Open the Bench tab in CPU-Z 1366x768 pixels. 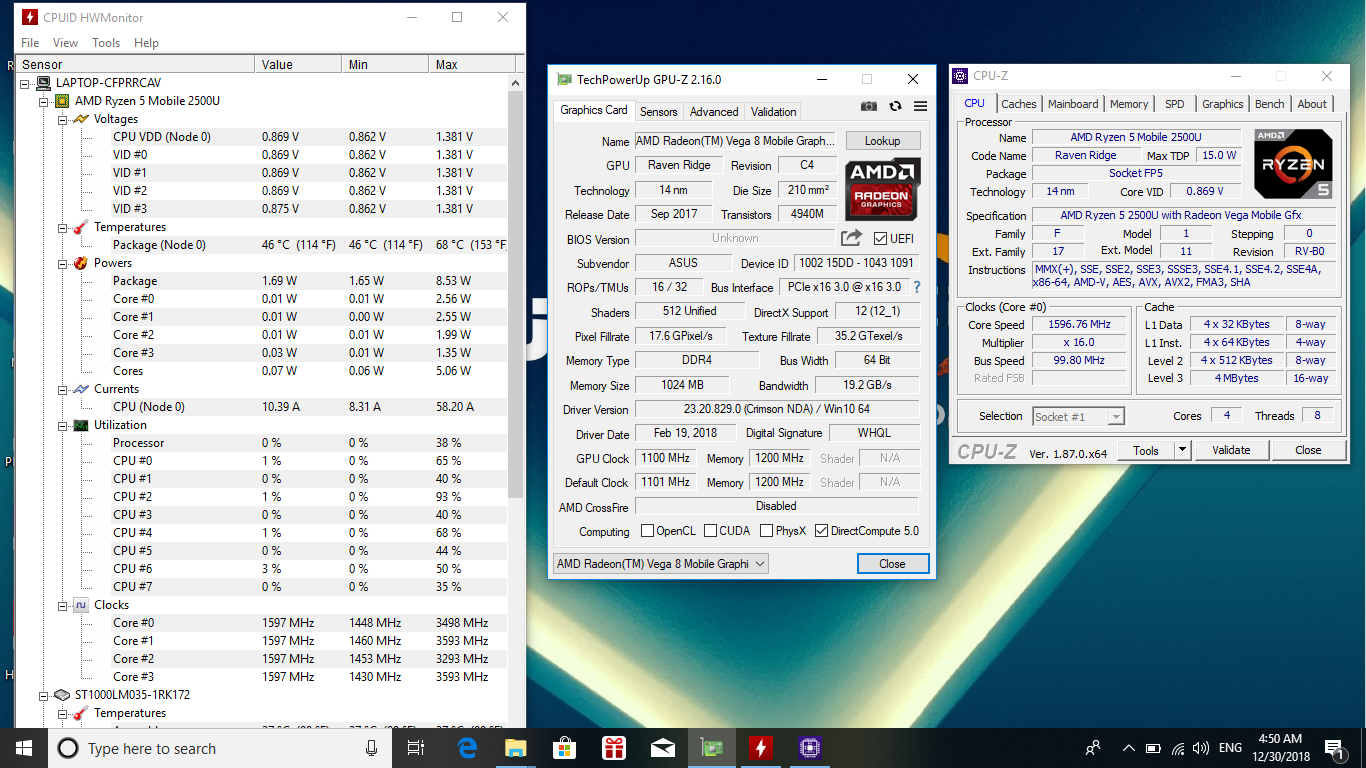1269,104
